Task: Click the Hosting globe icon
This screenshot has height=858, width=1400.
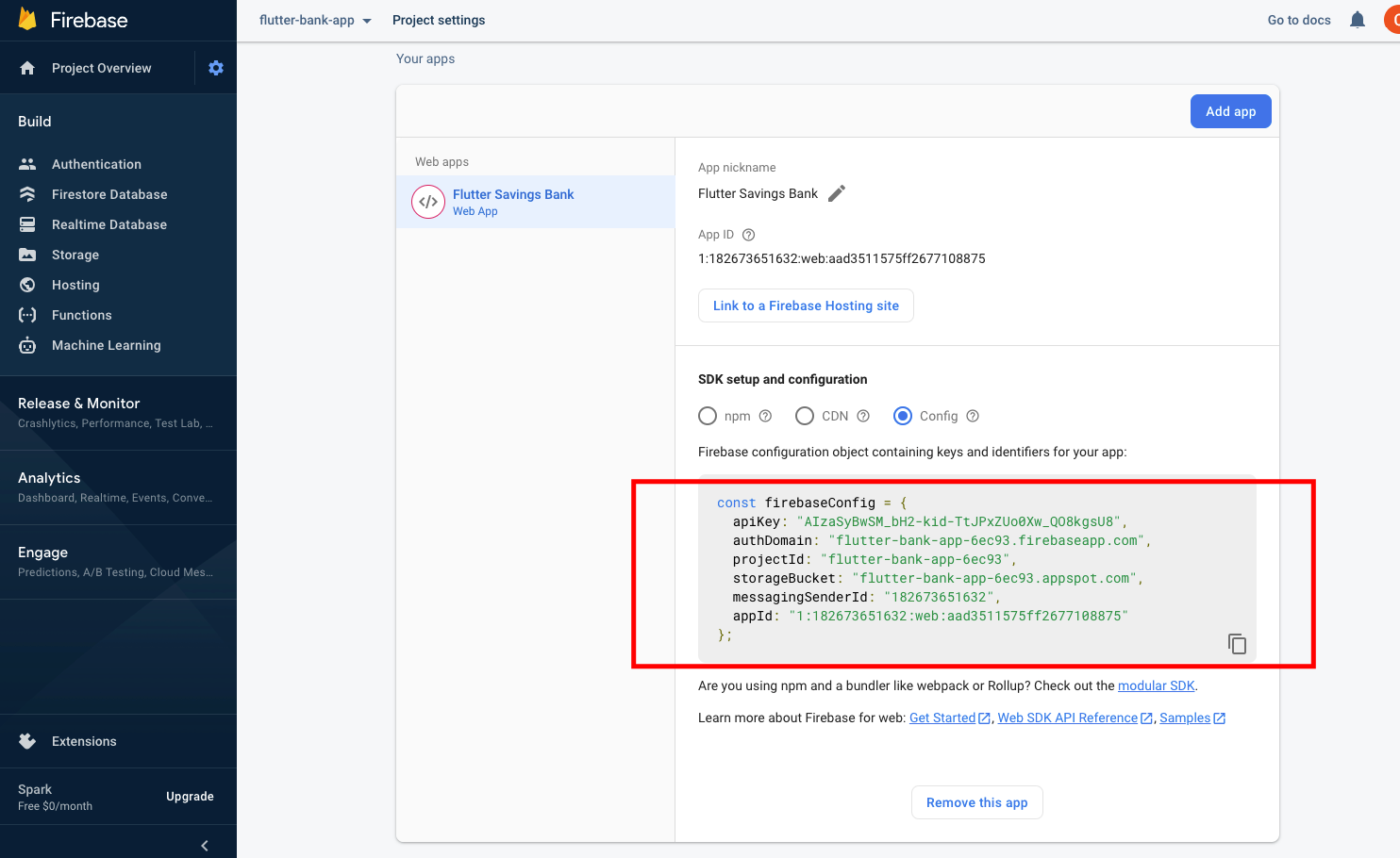Action: pos(27,285)
